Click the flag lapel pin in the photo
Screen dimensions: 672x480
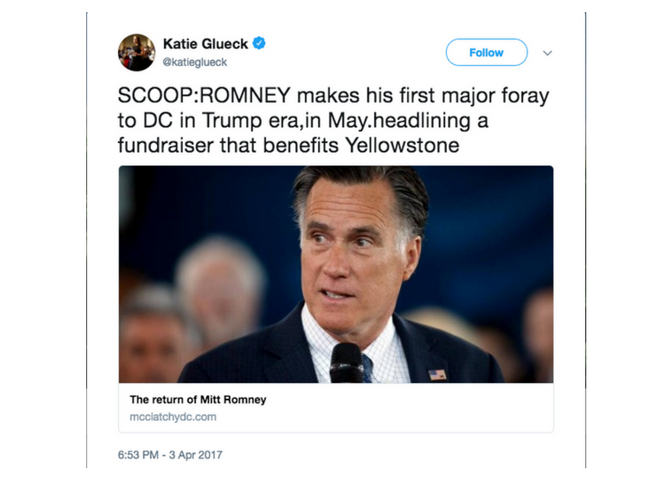436,375
